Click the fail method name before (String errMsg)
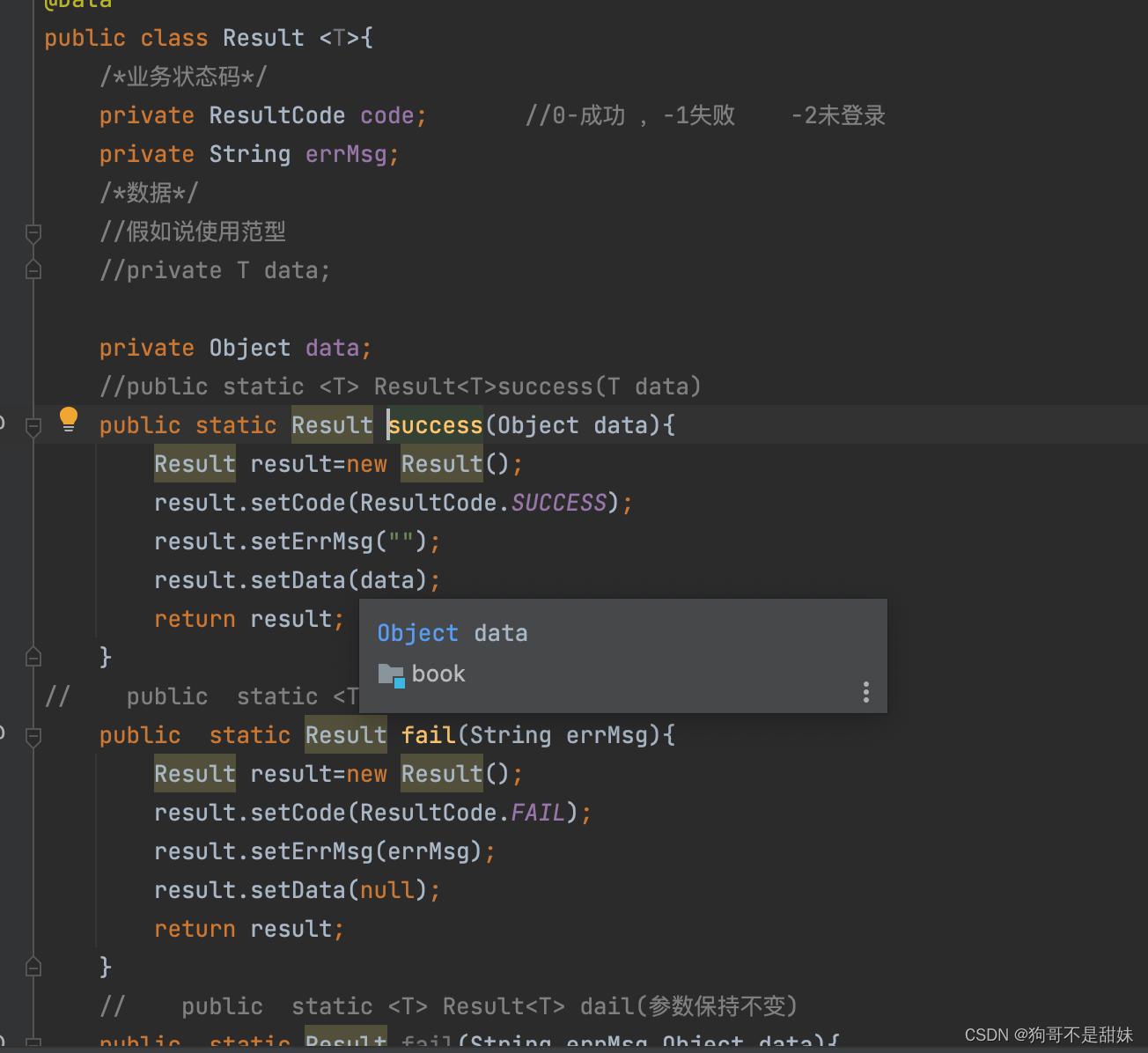This screenshot has width=1148, height=1053. click(429, 735)
